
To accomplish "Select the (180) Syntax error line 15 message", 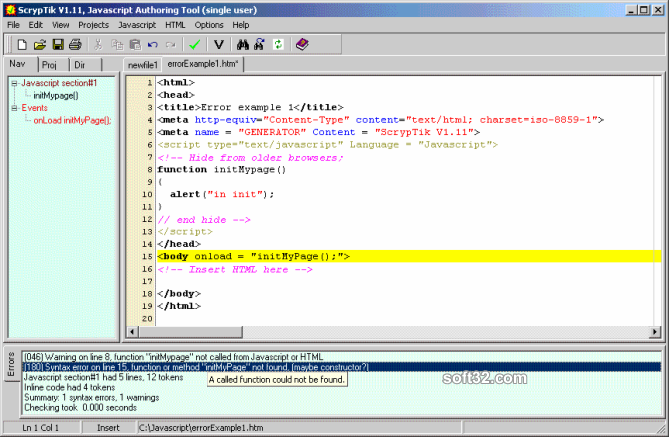I will pyautogui.click(x=341, y=367).
